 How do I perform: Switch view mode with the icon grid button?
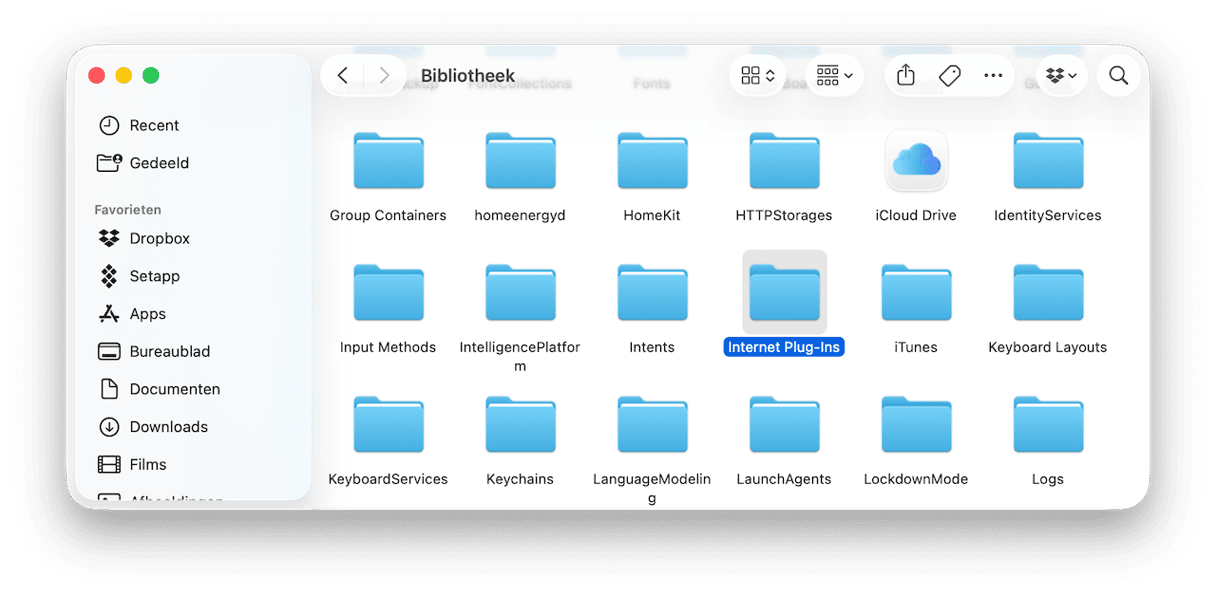[758, 76]
